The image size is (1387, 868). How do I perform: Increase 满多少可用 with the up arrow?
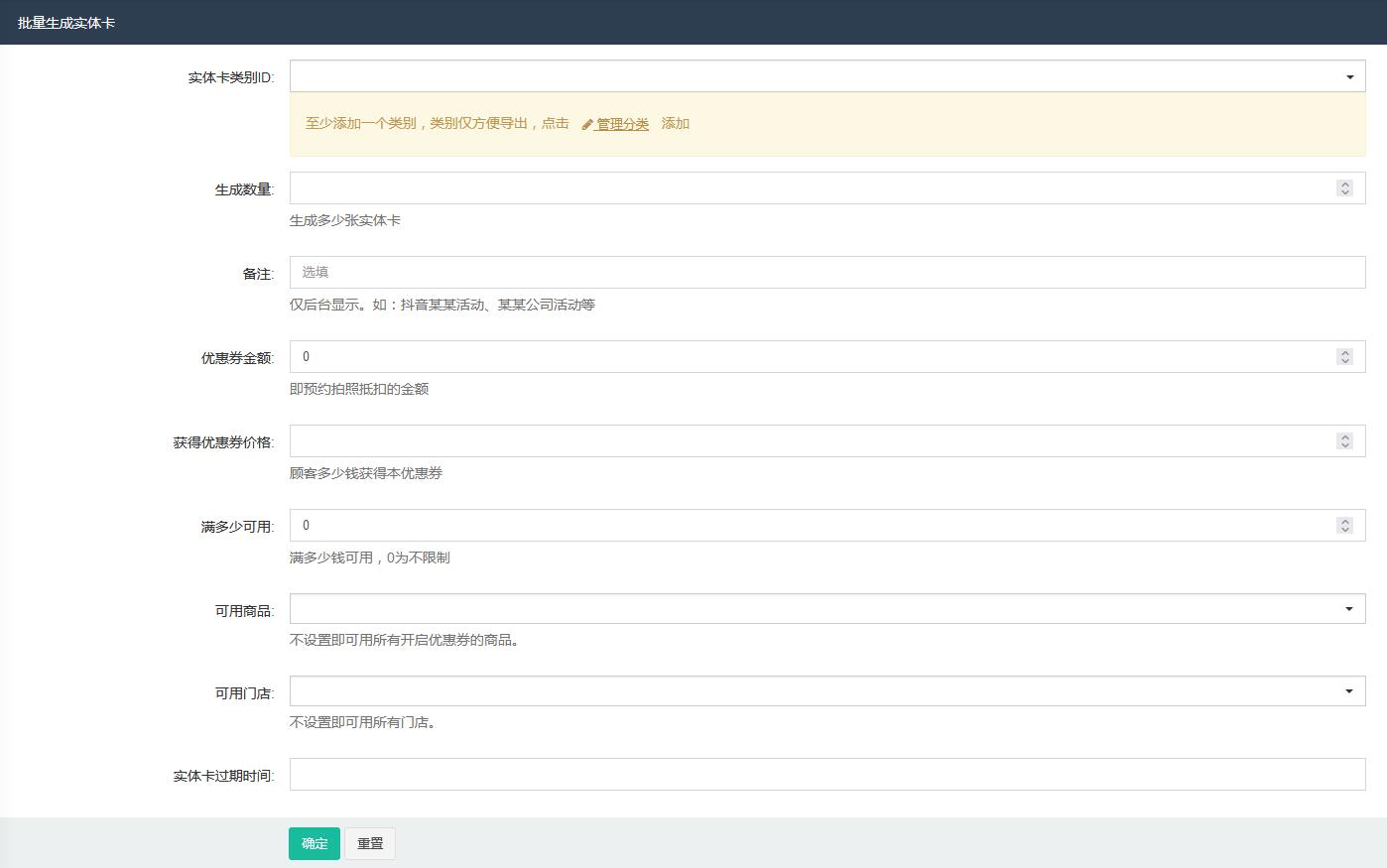tap(1344, 522)
